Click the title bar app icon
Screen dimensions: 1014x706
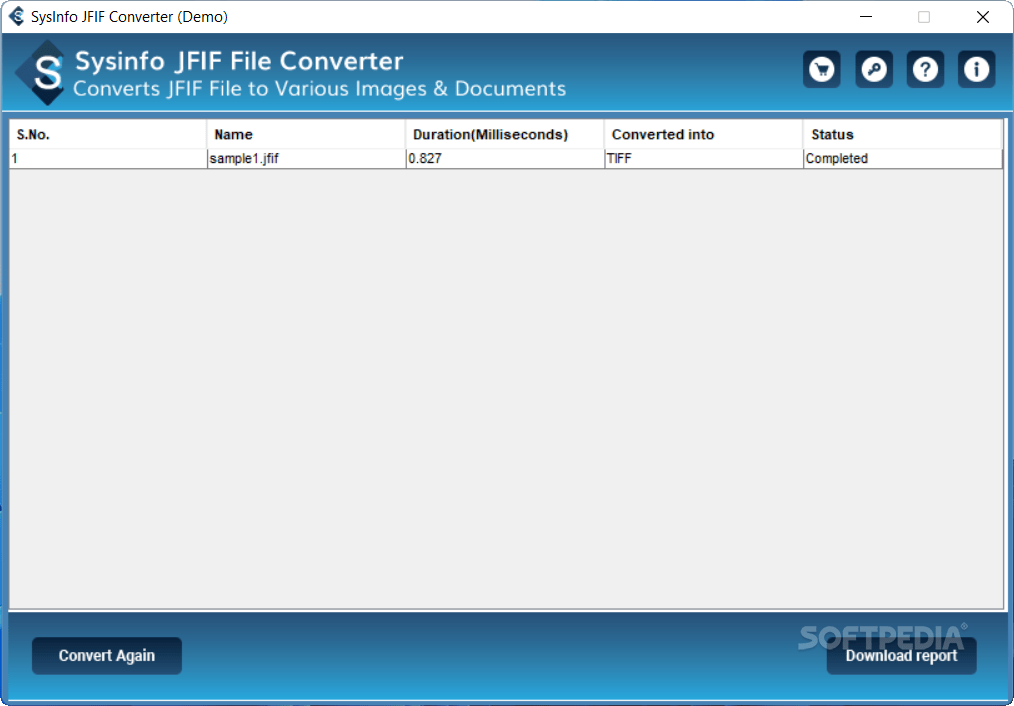pyautogui.click(x=17, y=17)
